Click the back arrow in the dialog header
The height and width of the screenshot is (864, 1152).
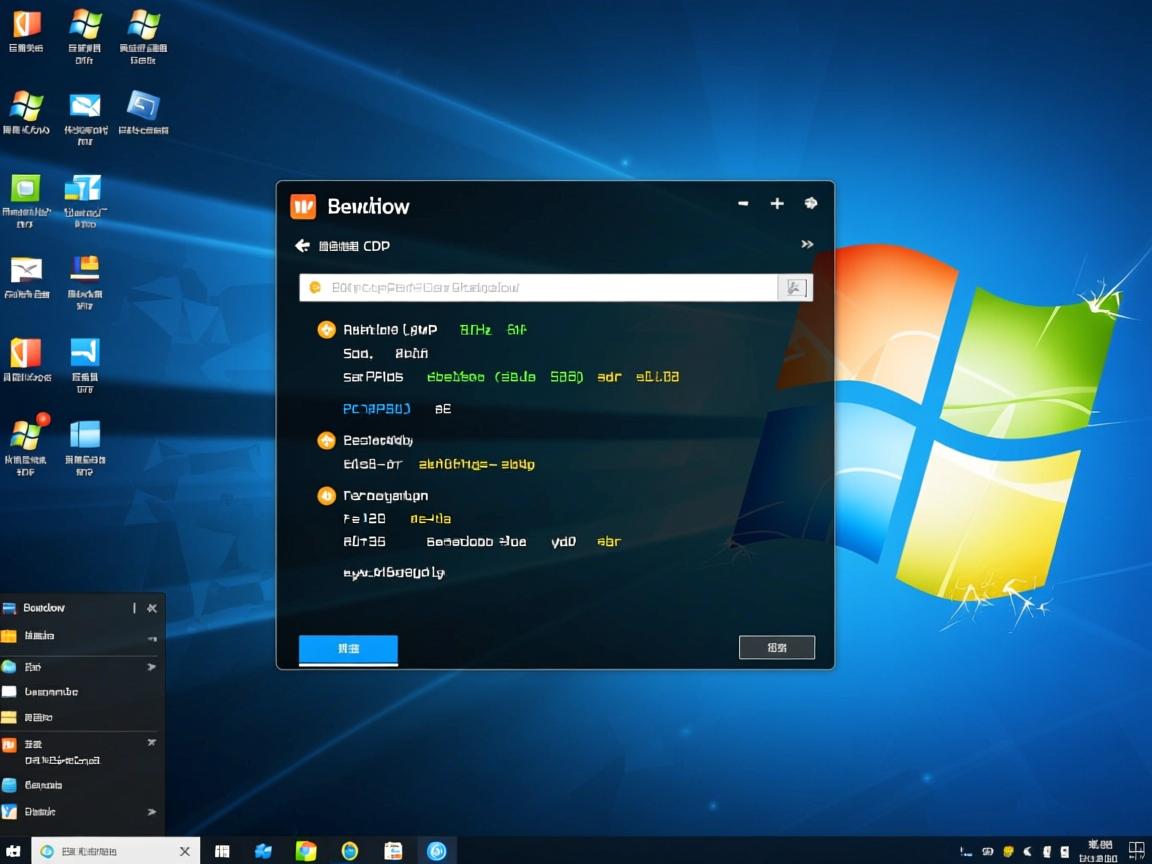(x=302, y=246)
